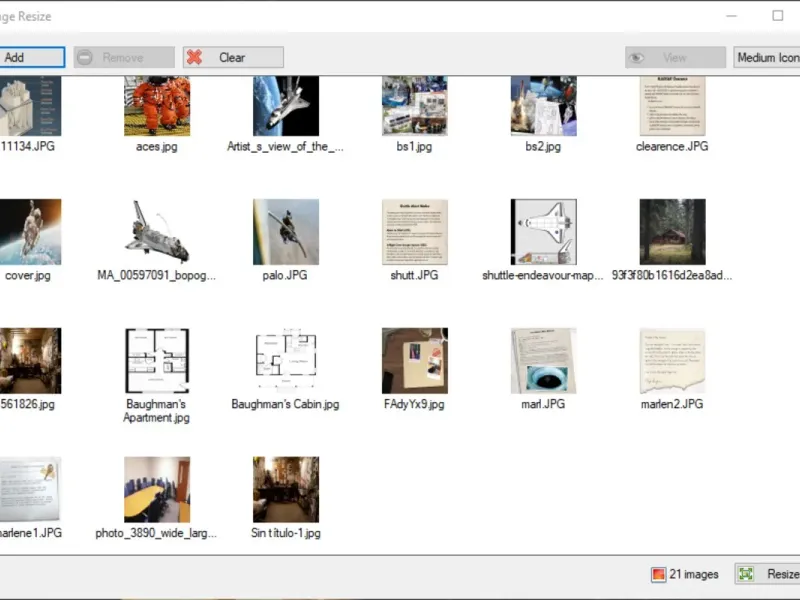Click the shutt.JPG file name
800x600 pixels.
point(414,276)
